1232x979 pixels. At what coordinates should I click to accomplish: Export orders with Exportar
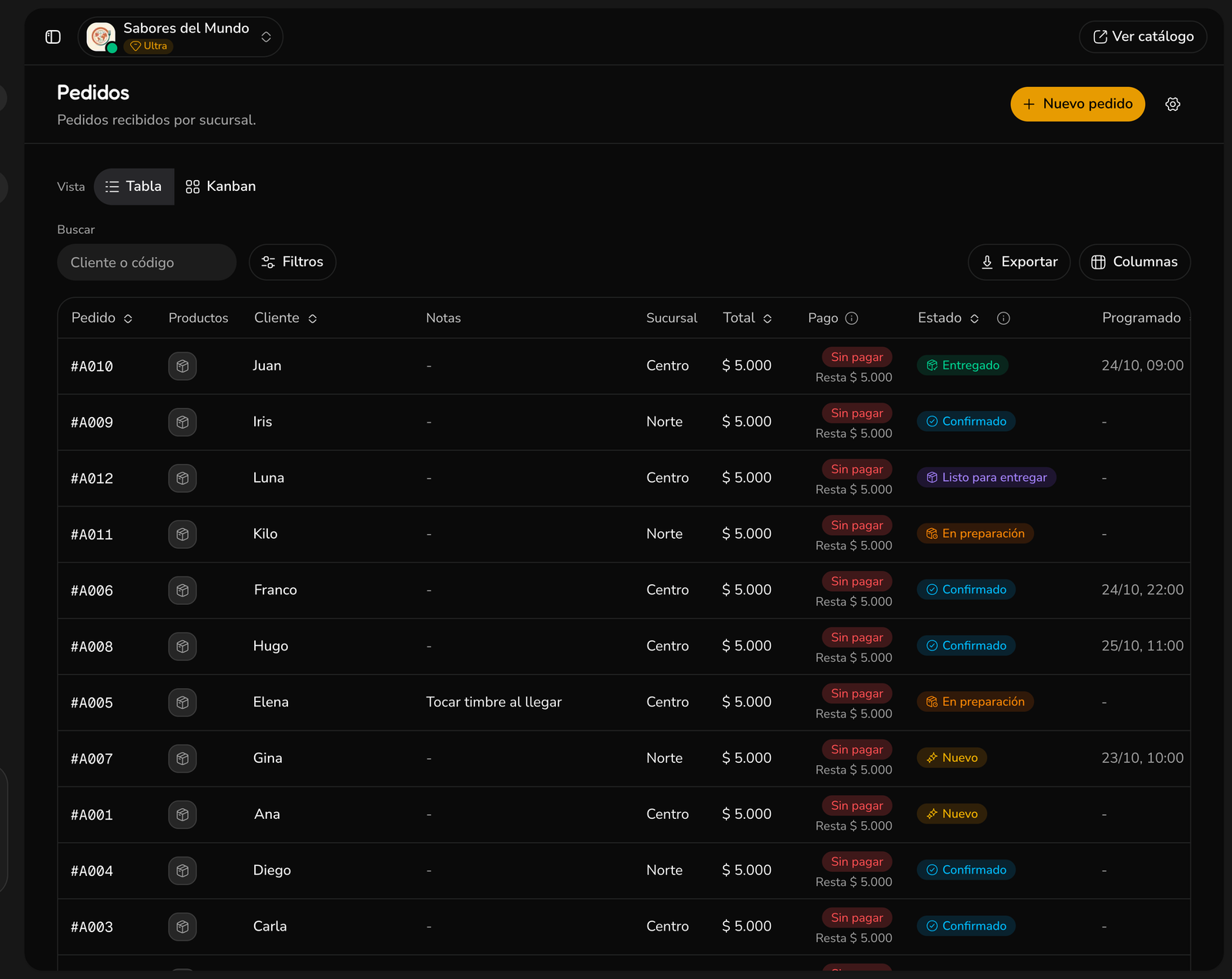[x=1019, y=262]
